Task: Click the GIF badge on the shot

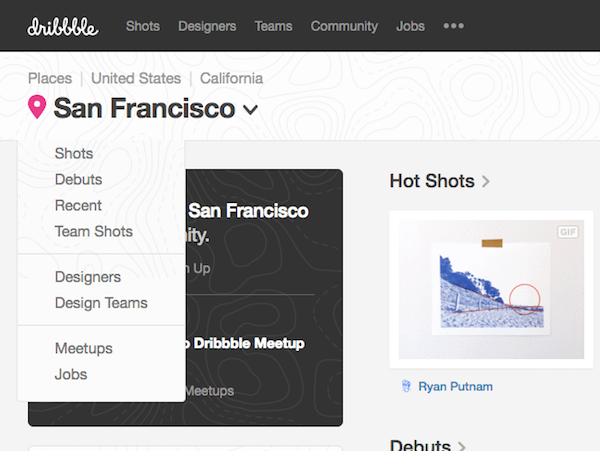Action: [568, 232]
